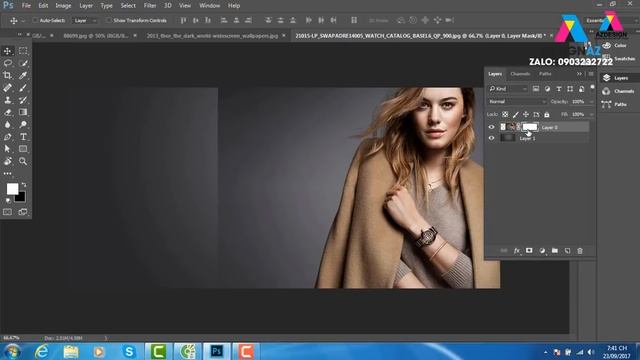Open the Layers panel menu
Screen dimensions: 640x360
tap(591, 74)
